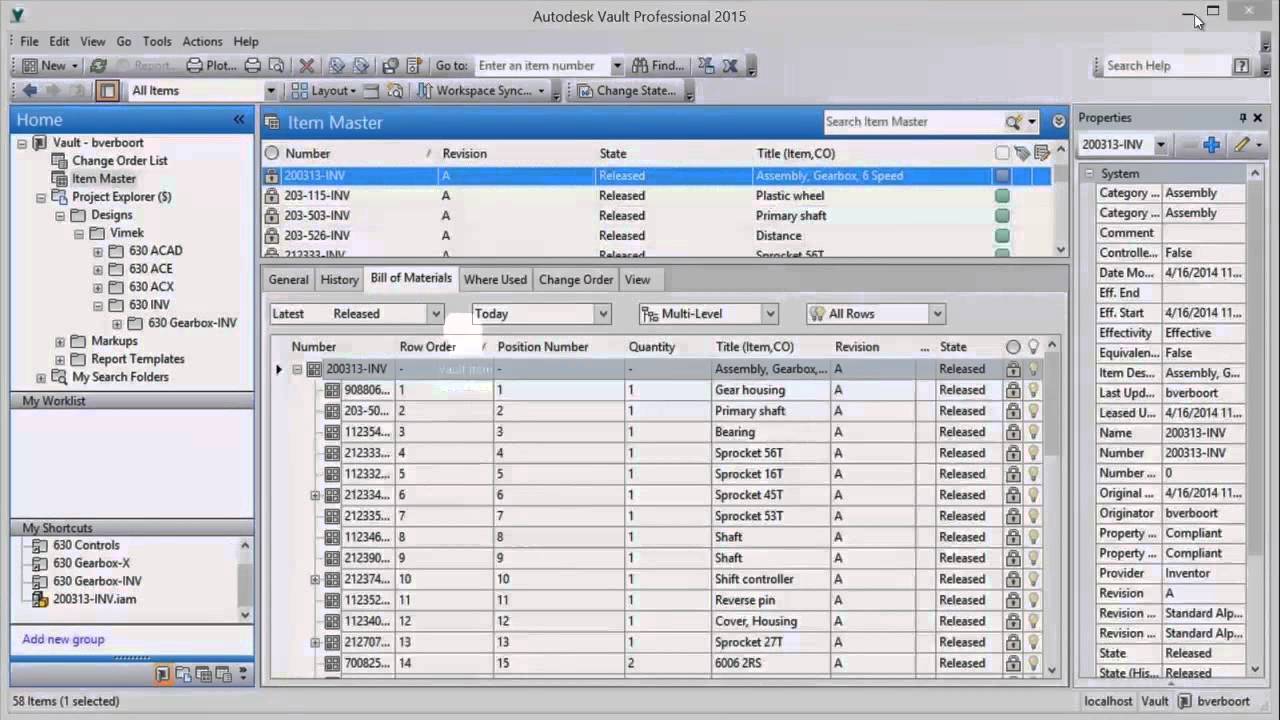The image size is (1280, 720).
Task: Click the binoculars Find icon
Action: pos(639,66)
